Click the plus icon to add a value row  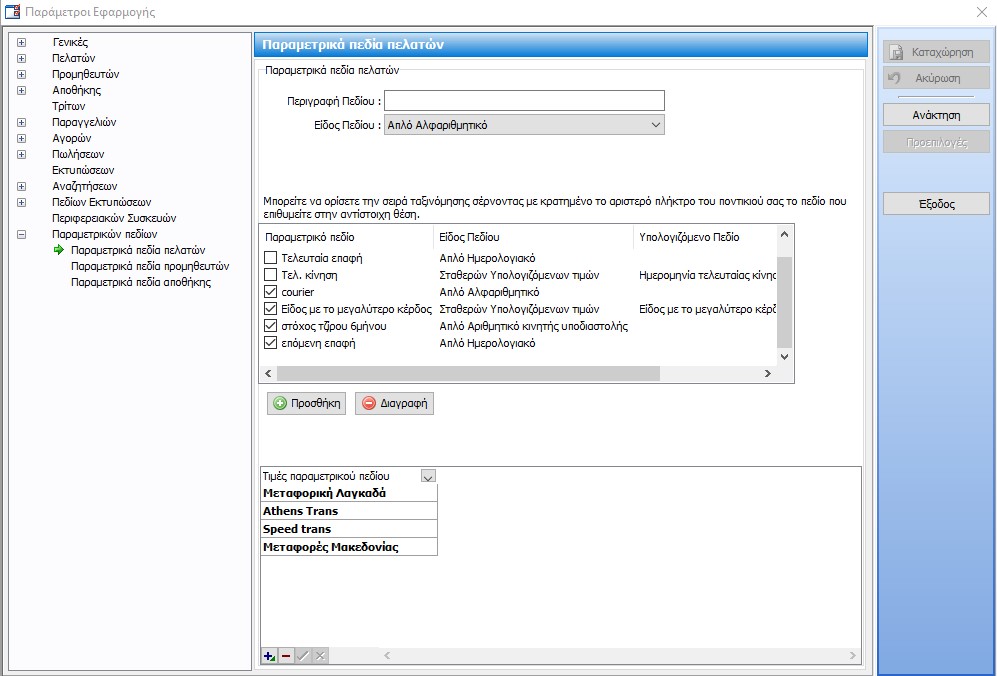click(269, 656)
